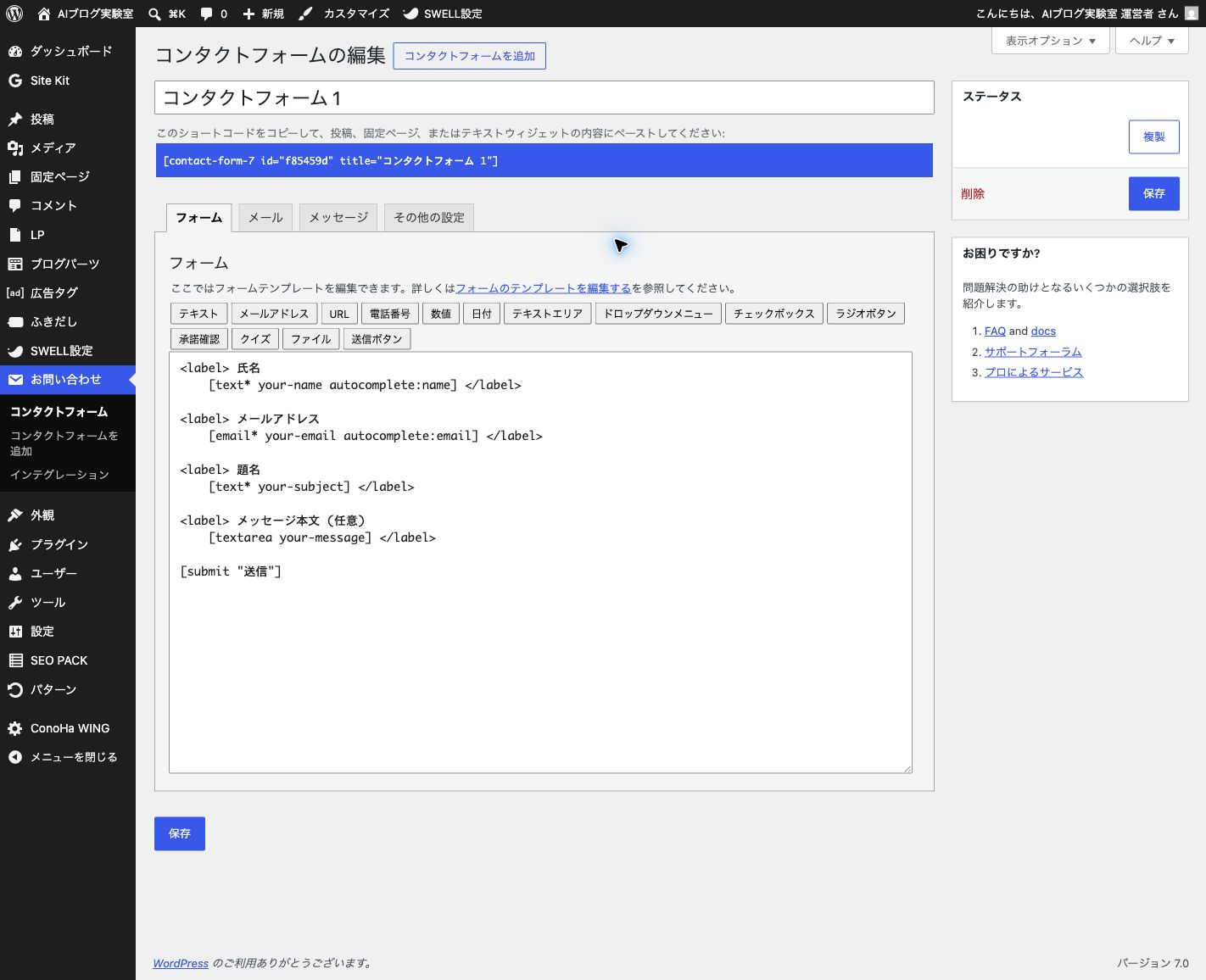Click the 保存 button in status box

(x=1153, y=193)
